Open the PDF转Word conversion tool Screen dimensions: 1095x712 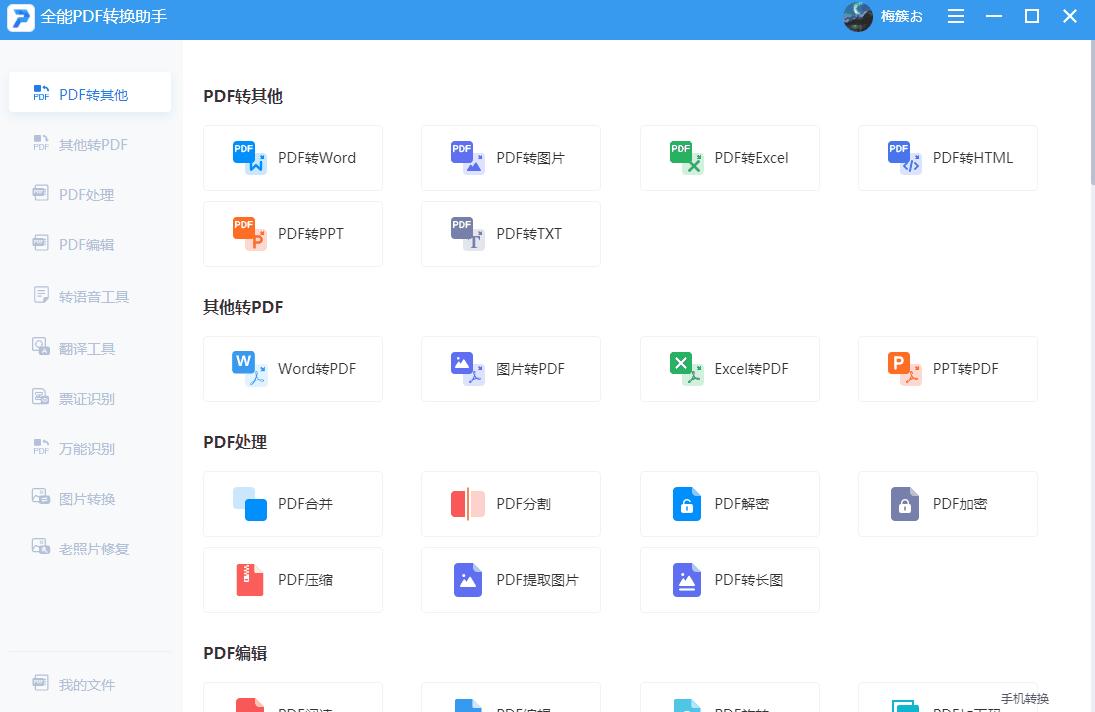point(292,157)
